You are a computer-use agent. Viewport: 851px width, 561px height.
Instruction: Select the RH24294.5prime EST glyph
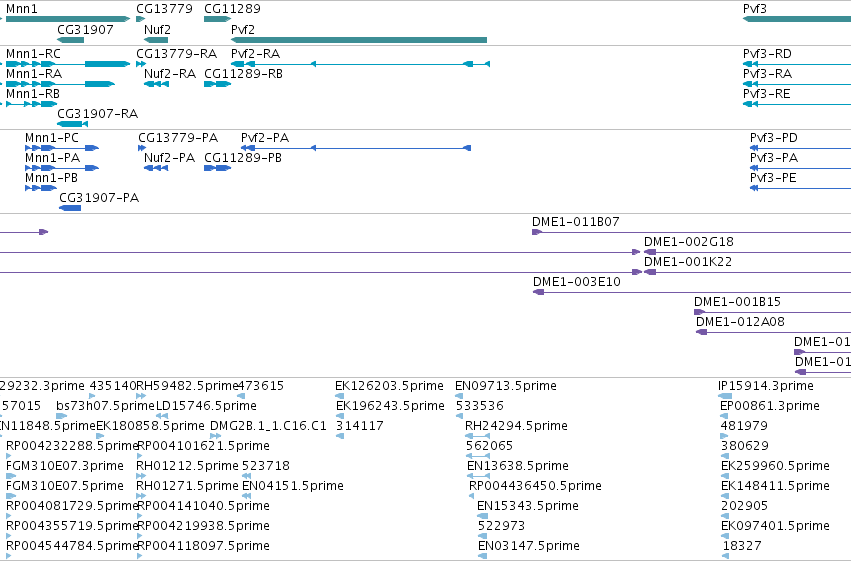(478, 436)
